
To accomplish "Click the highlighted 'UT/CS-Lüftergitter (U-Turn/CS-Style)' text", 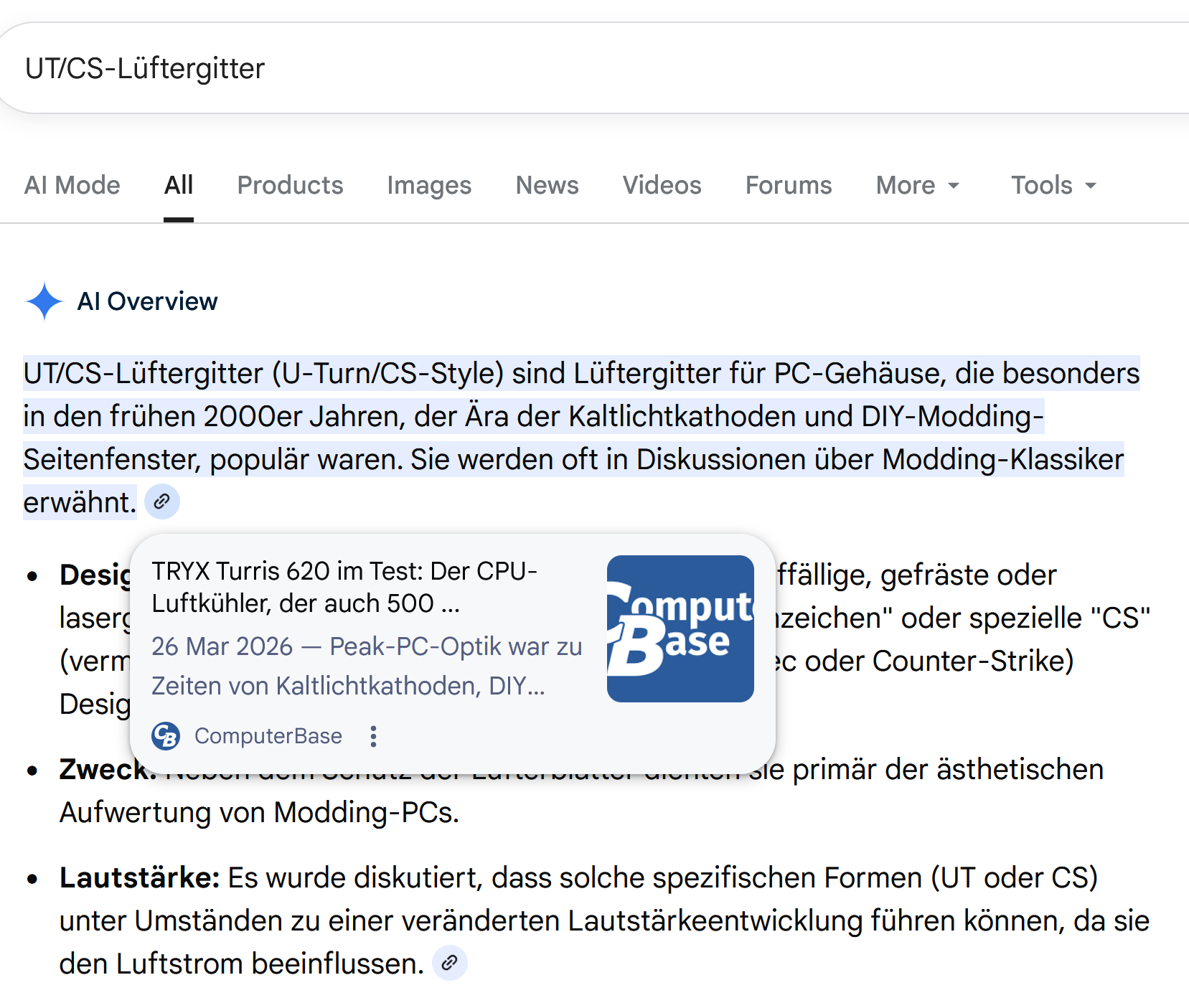I will 263,373.
